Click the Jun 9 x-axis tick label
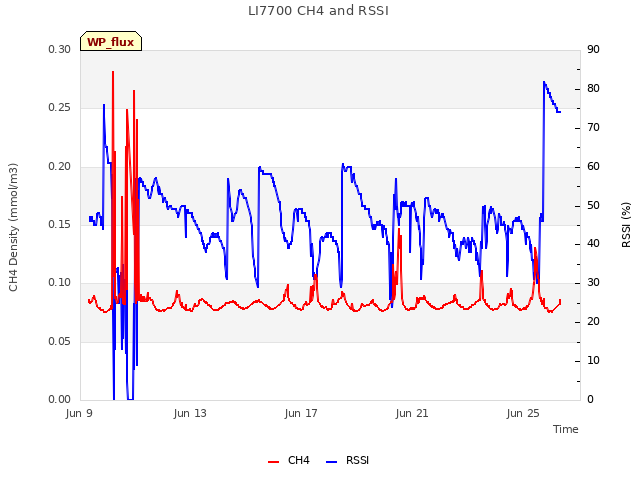Image resolution: width=640 pixels, height=480 pixels. tap(79, 413)
